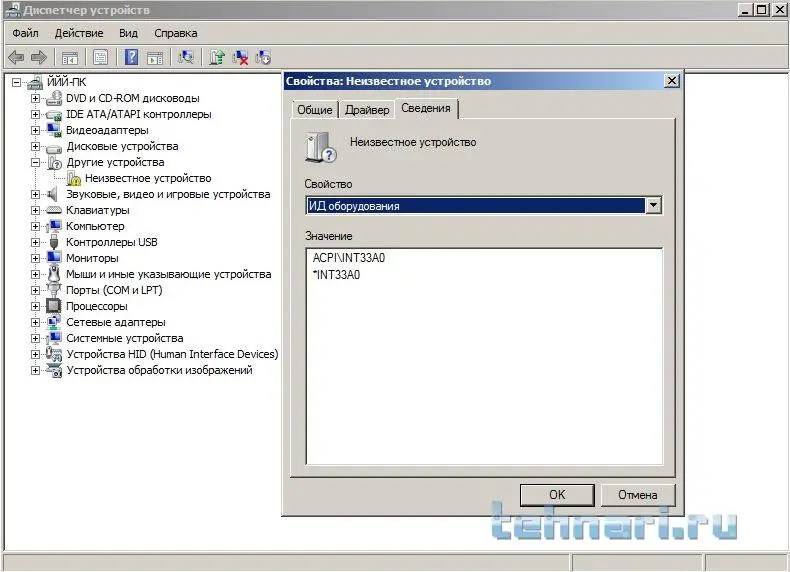This screenshot has height=572, width=790.
Task: Switch to the Драйвер tab
Action: pyautogui.click(x=367, y=110)
